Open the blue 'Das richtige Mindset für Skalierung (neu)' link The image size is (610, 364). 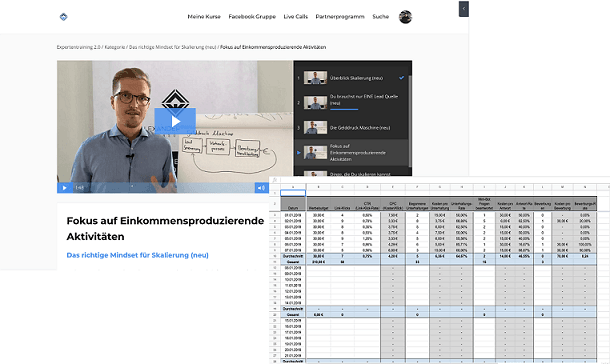(137, 255)
